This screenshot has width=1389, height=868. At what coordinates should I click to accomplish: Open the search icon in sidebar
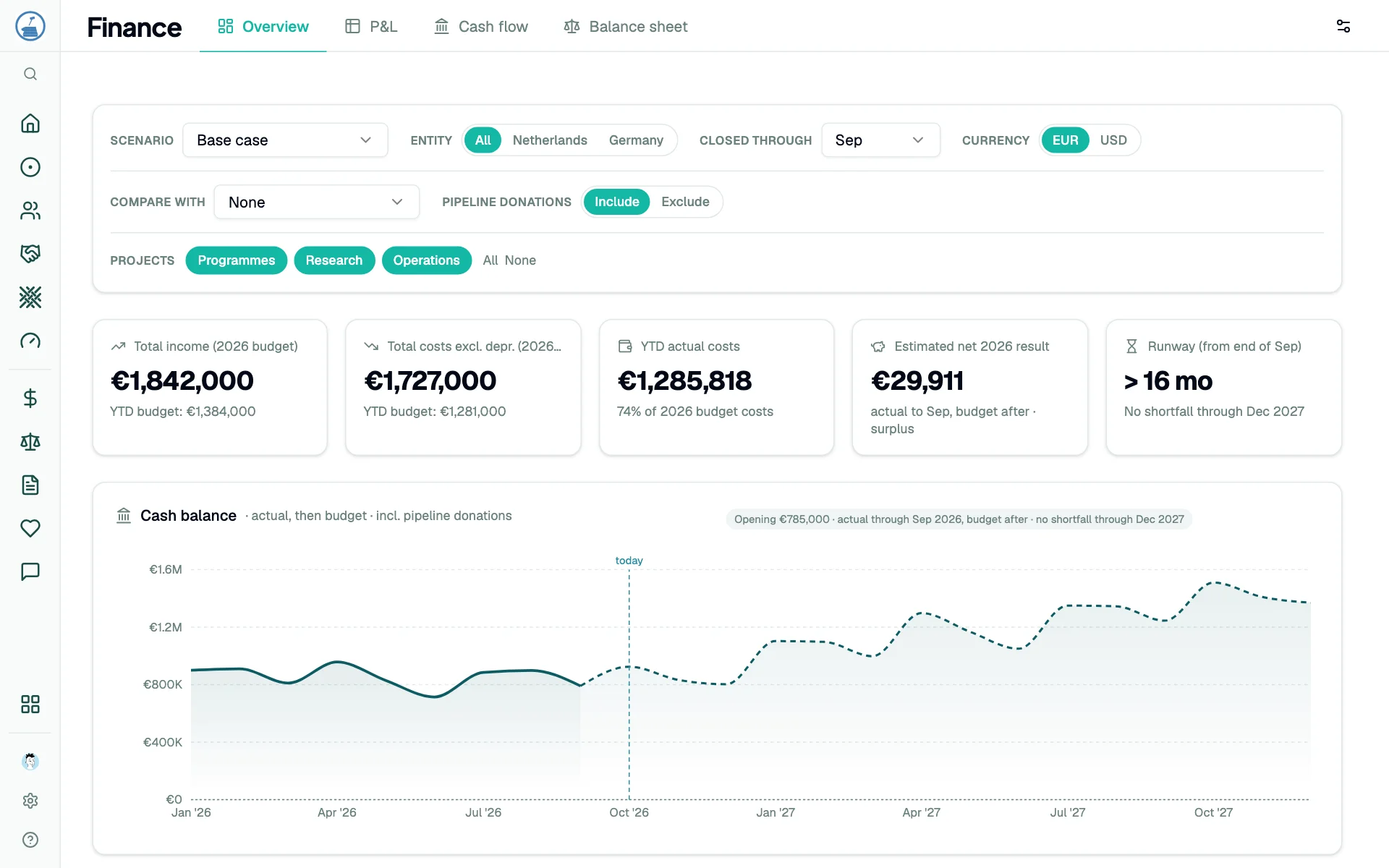(x=30, y=74)
